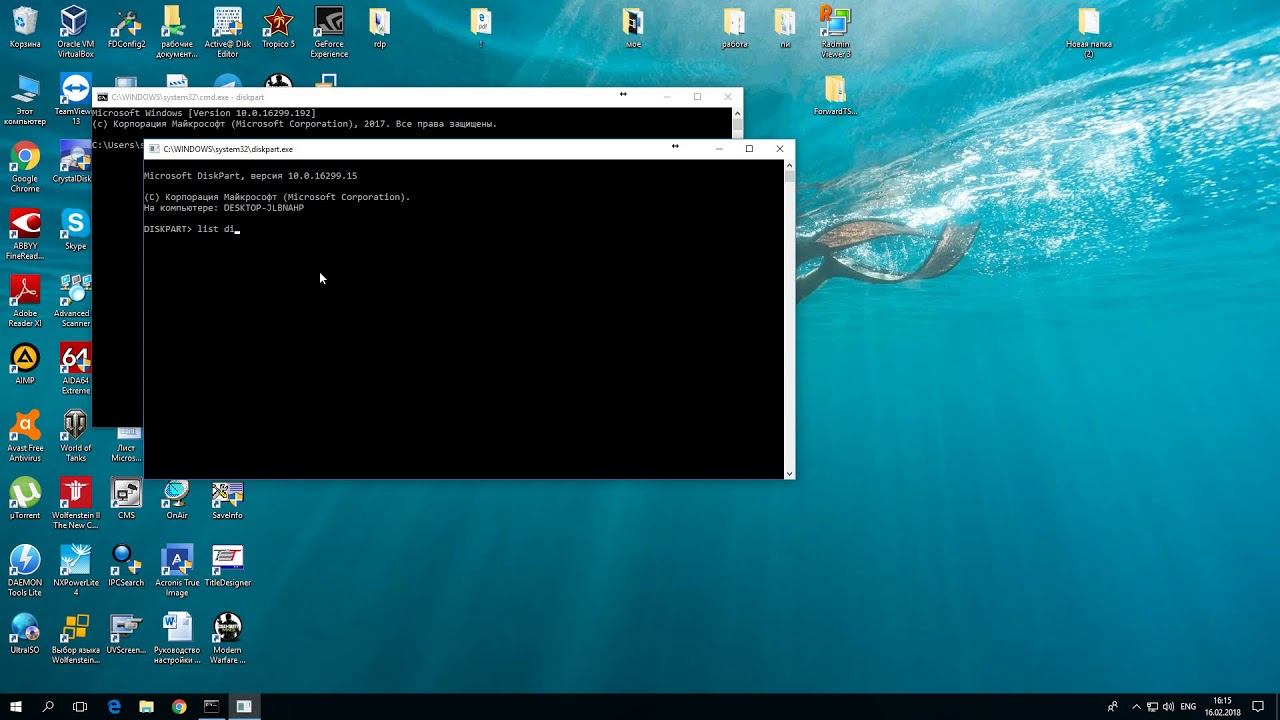Select the Advanced Scanner desktop icon

(x=75, y=301)
